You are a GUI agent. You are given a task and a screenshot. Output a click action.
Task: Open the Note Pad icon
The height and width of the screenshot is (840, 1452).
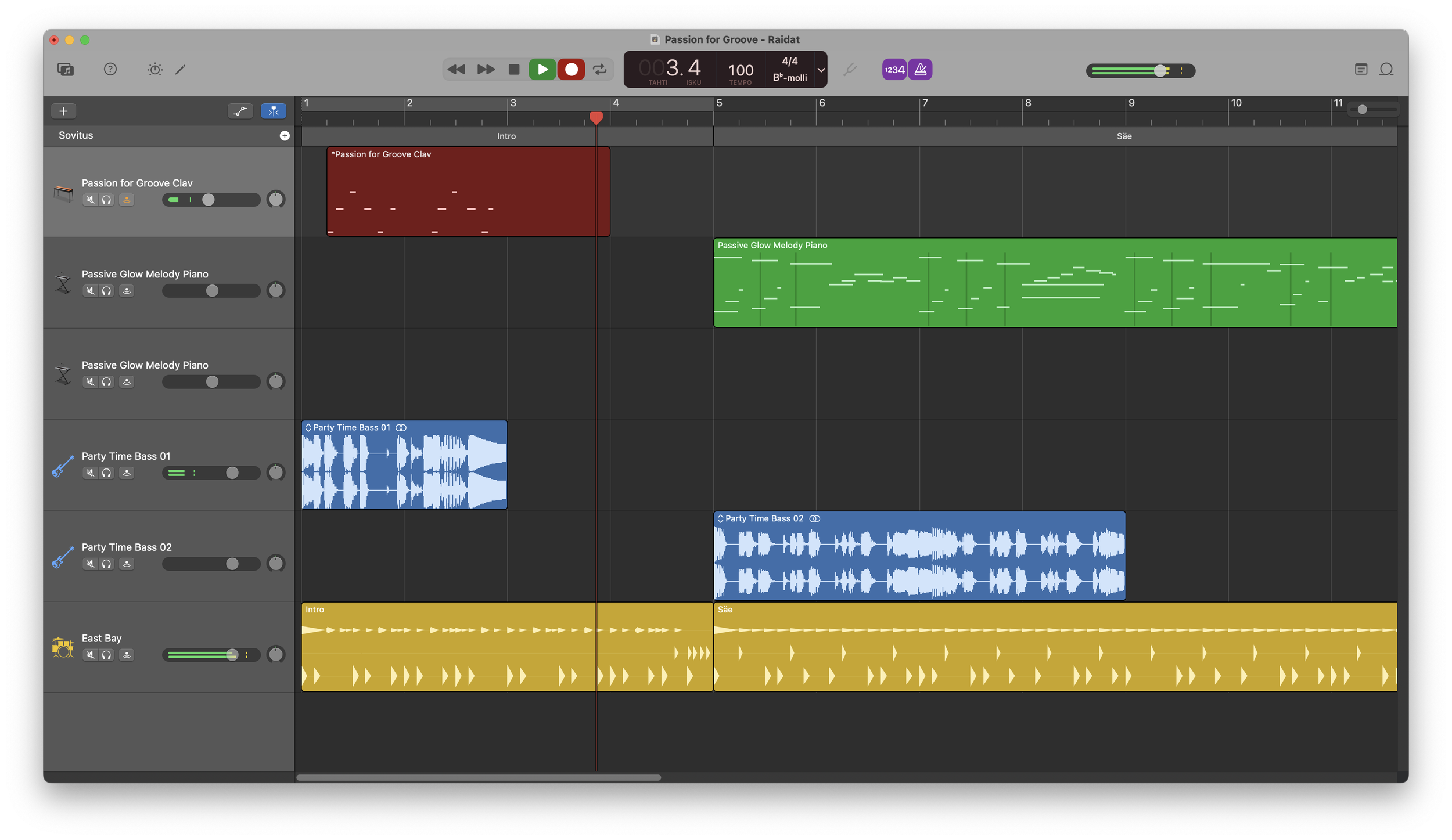[1361, 70]
